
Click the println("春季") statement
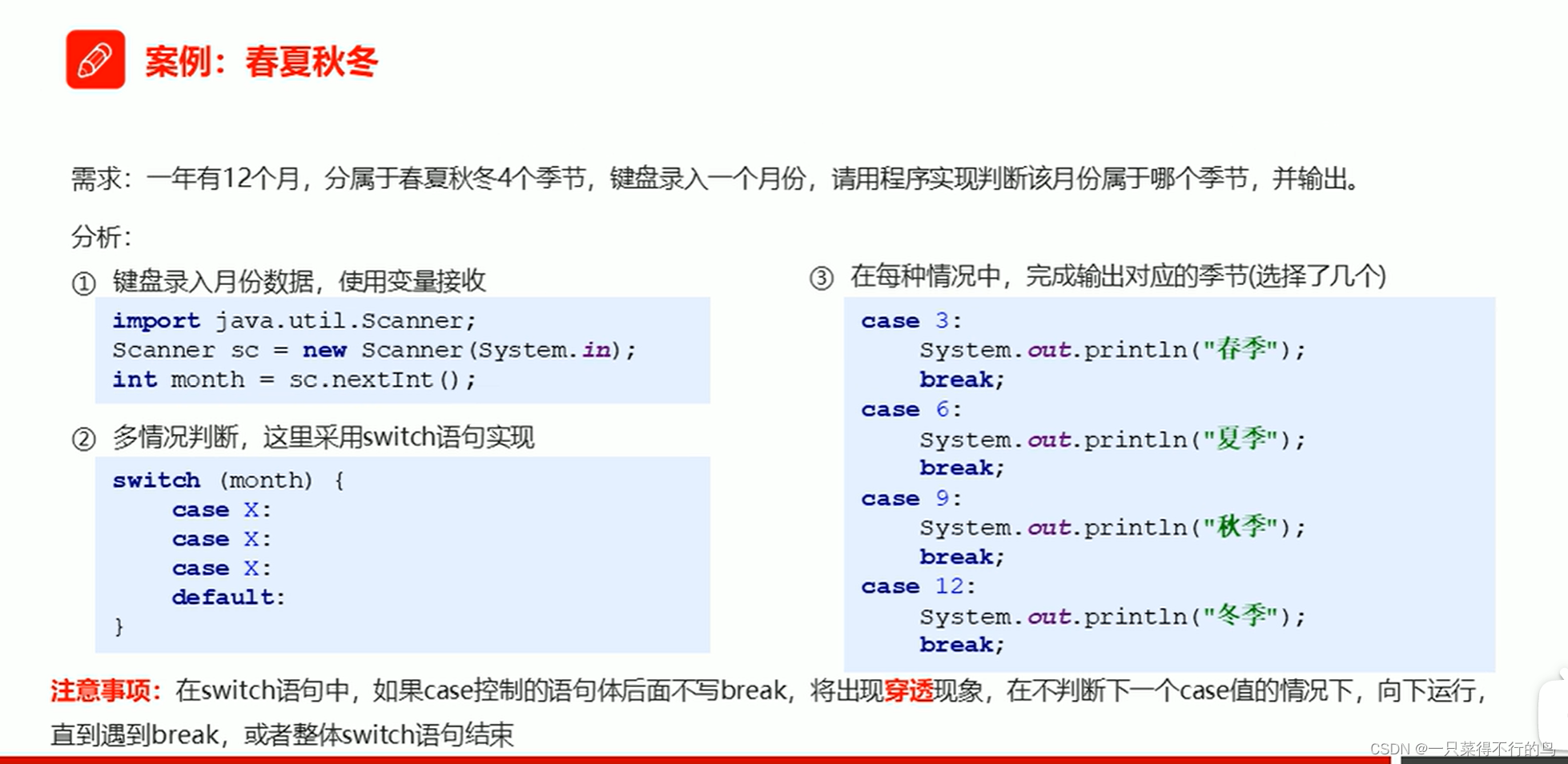tap(1112, 350)
